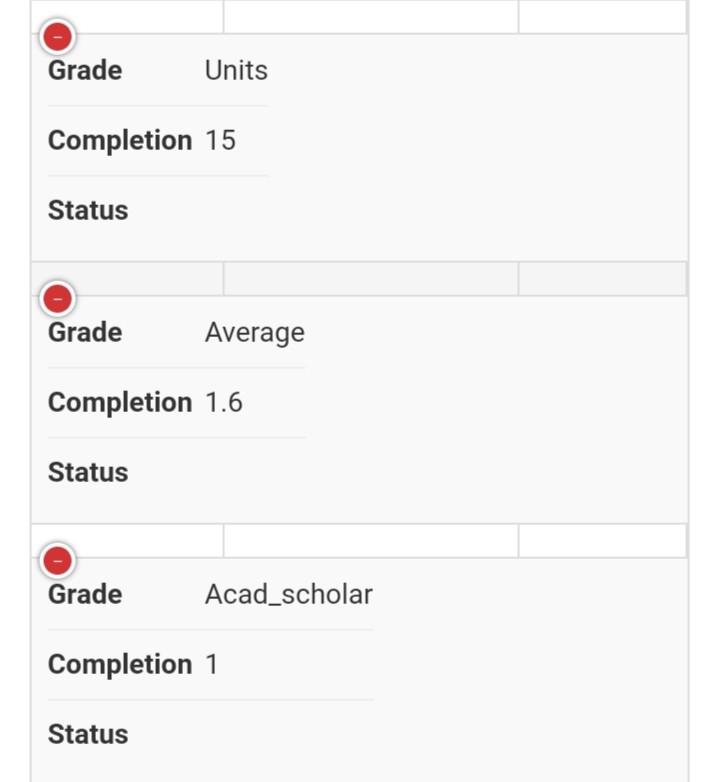The width and height of the screenshot is (719, 782).
Task: Click Status label in Average section
Action: (88, 472)
